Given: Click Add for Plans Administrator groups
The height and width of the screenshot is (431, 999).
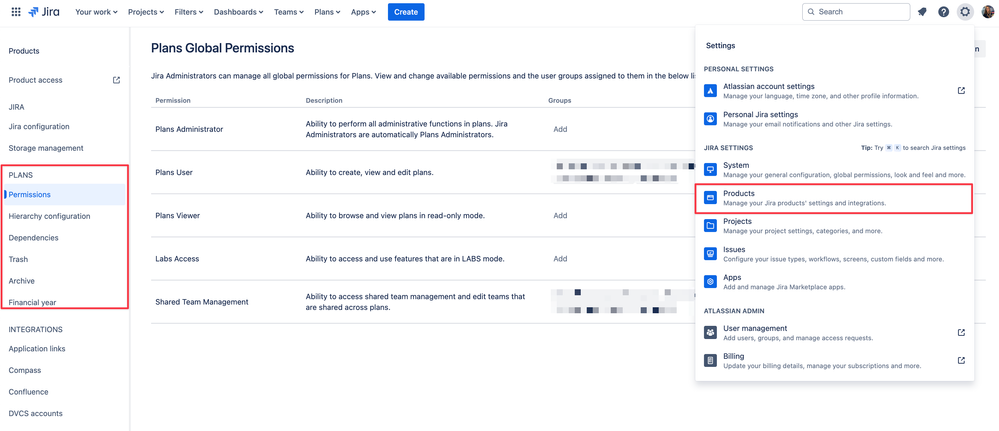Looking at the screenshot, I should tap(560, 129).
